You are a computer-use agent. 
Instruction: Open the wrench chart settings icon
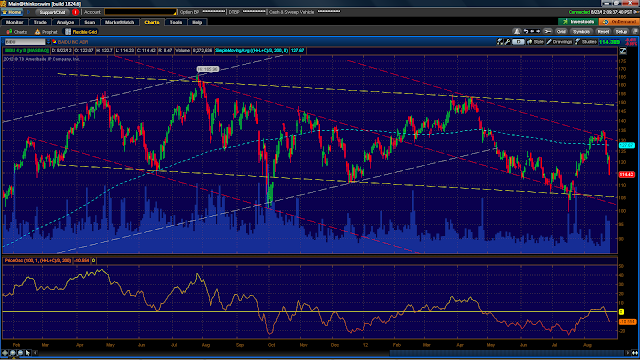tap(507, 42)
